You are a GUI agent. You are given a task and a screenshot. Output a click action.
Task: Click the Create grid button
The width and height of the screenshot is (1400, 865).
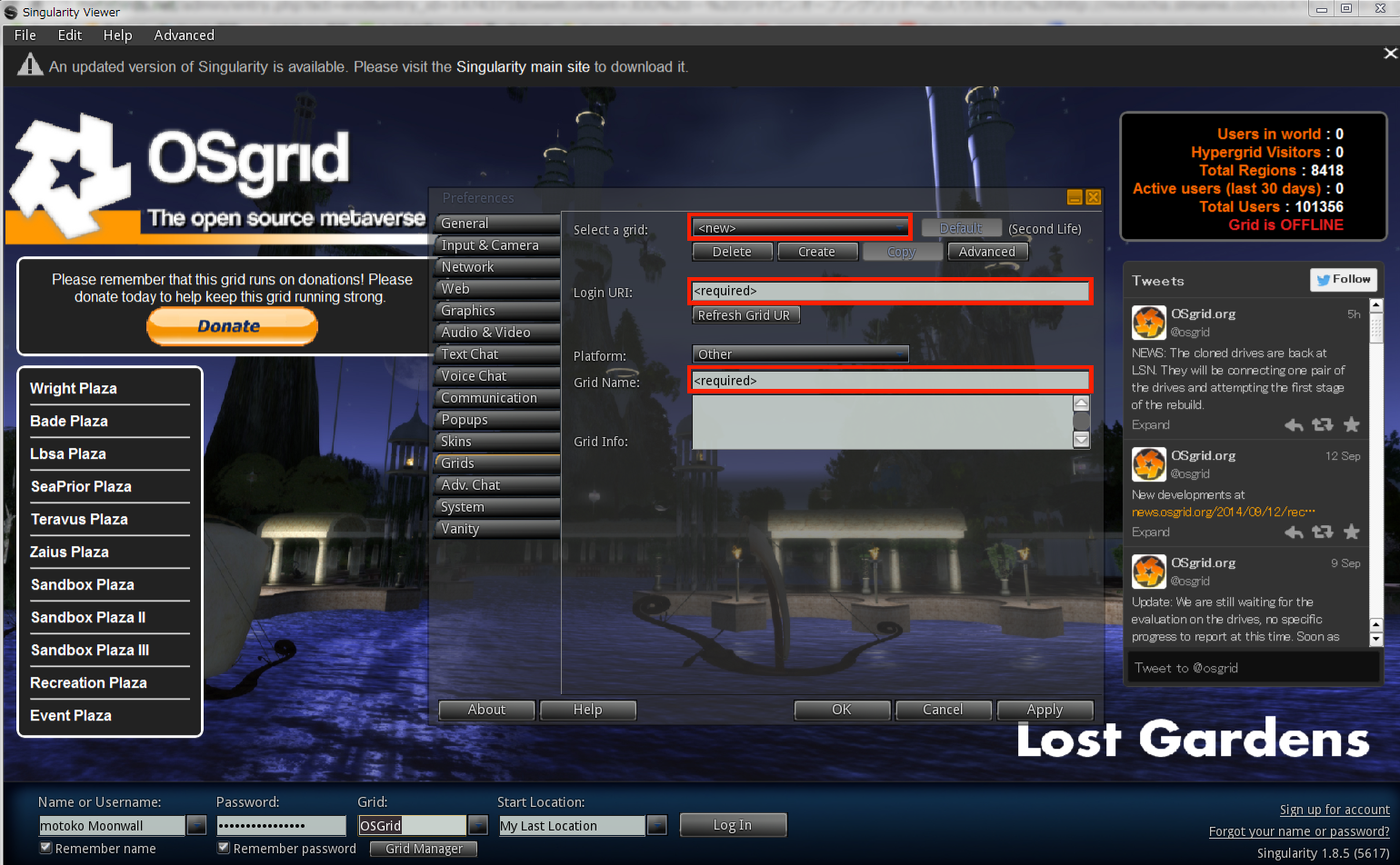point(817,252)
